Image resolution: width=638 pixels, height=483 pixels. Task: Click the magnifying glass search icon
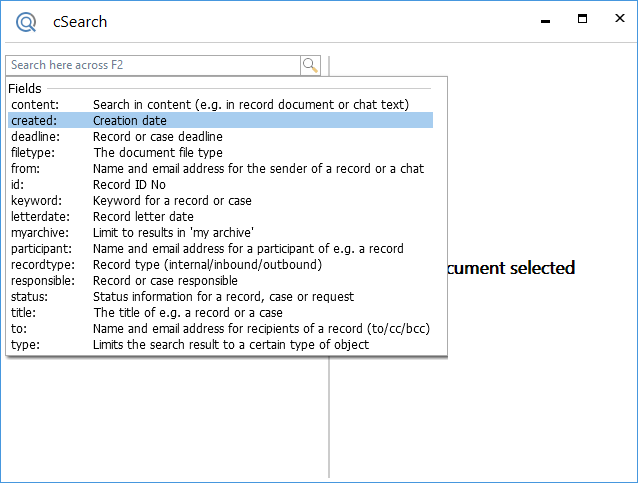[310, 65]
